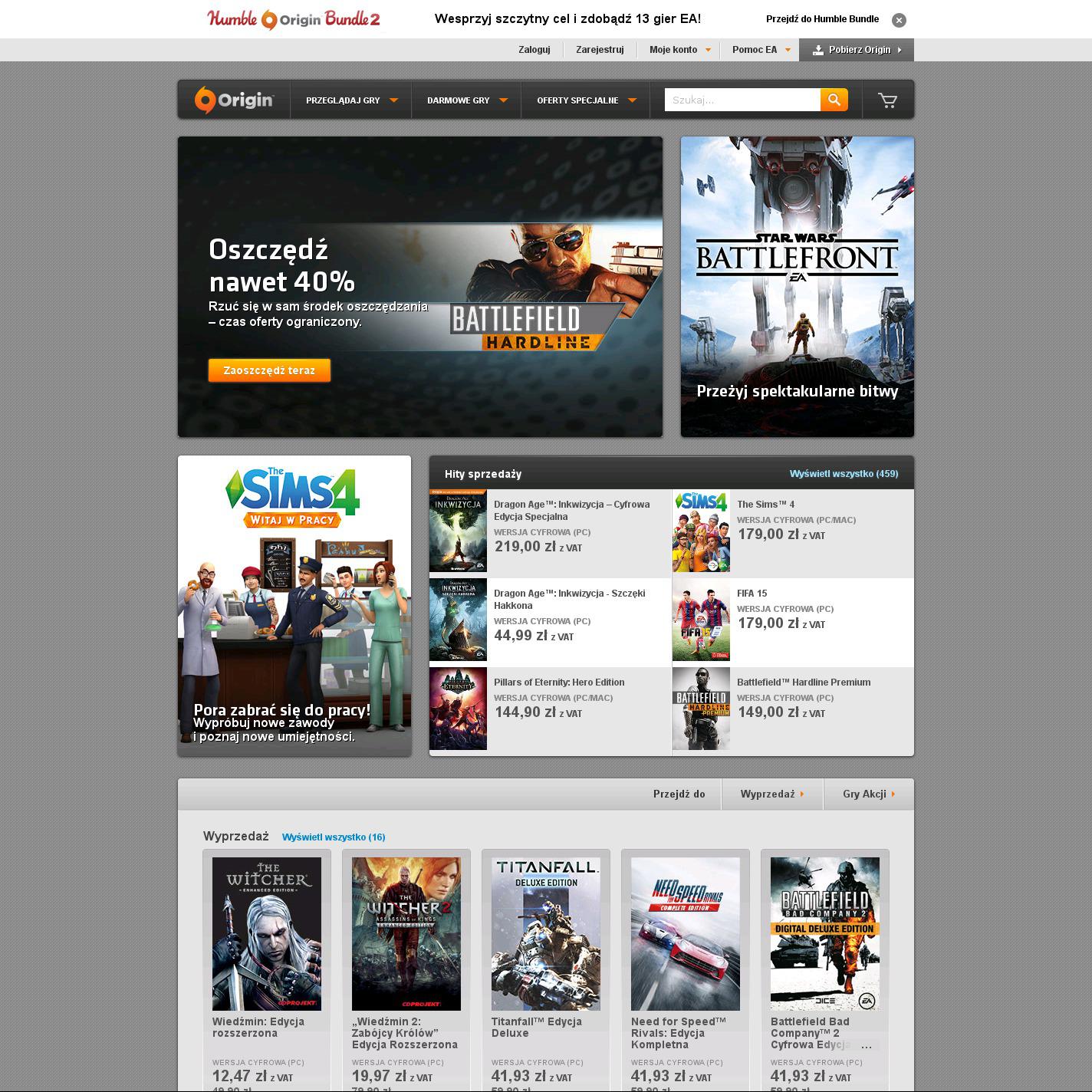Jump to the Wyprzedaż section tab
Image resolution: width=1092 pixels, height=1092 pixels.
[771, 794]
